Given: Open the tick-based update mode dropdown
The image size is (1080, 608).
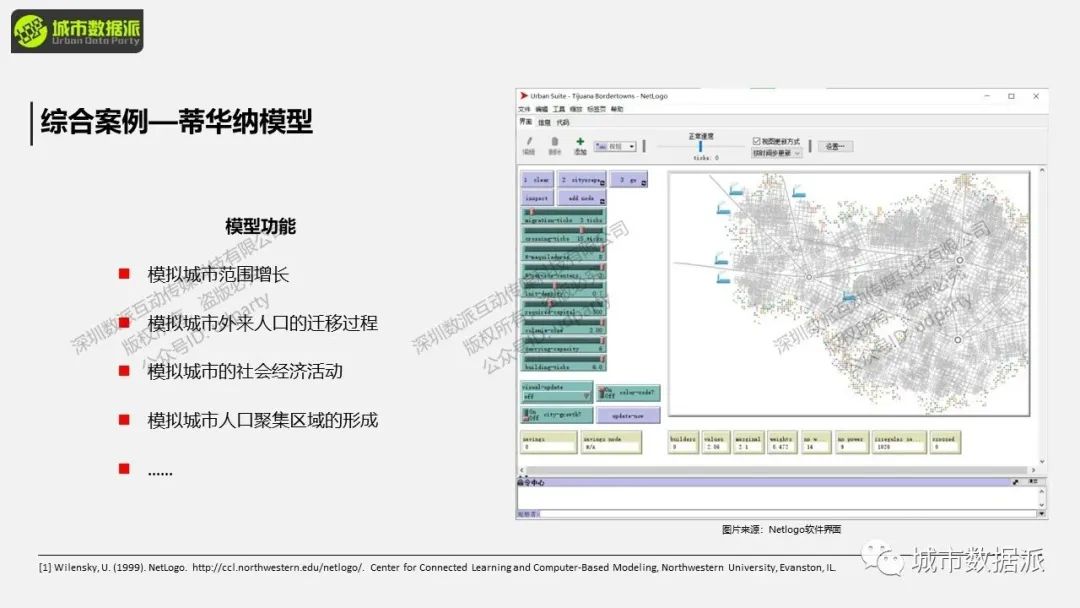Looking at the screenshot, I should pos(776,153).
